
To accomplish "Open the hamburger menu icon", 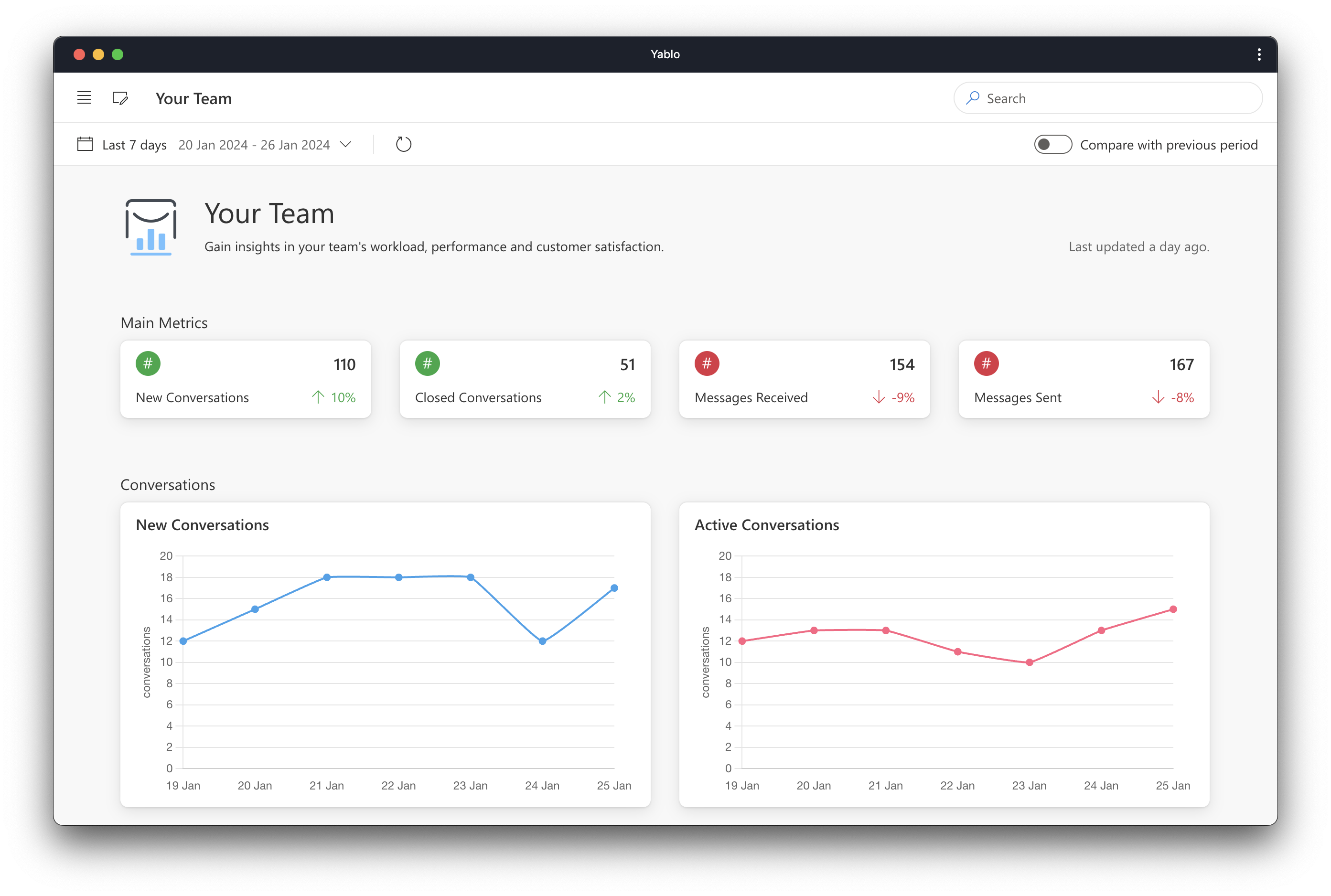I will pos(84,98).
